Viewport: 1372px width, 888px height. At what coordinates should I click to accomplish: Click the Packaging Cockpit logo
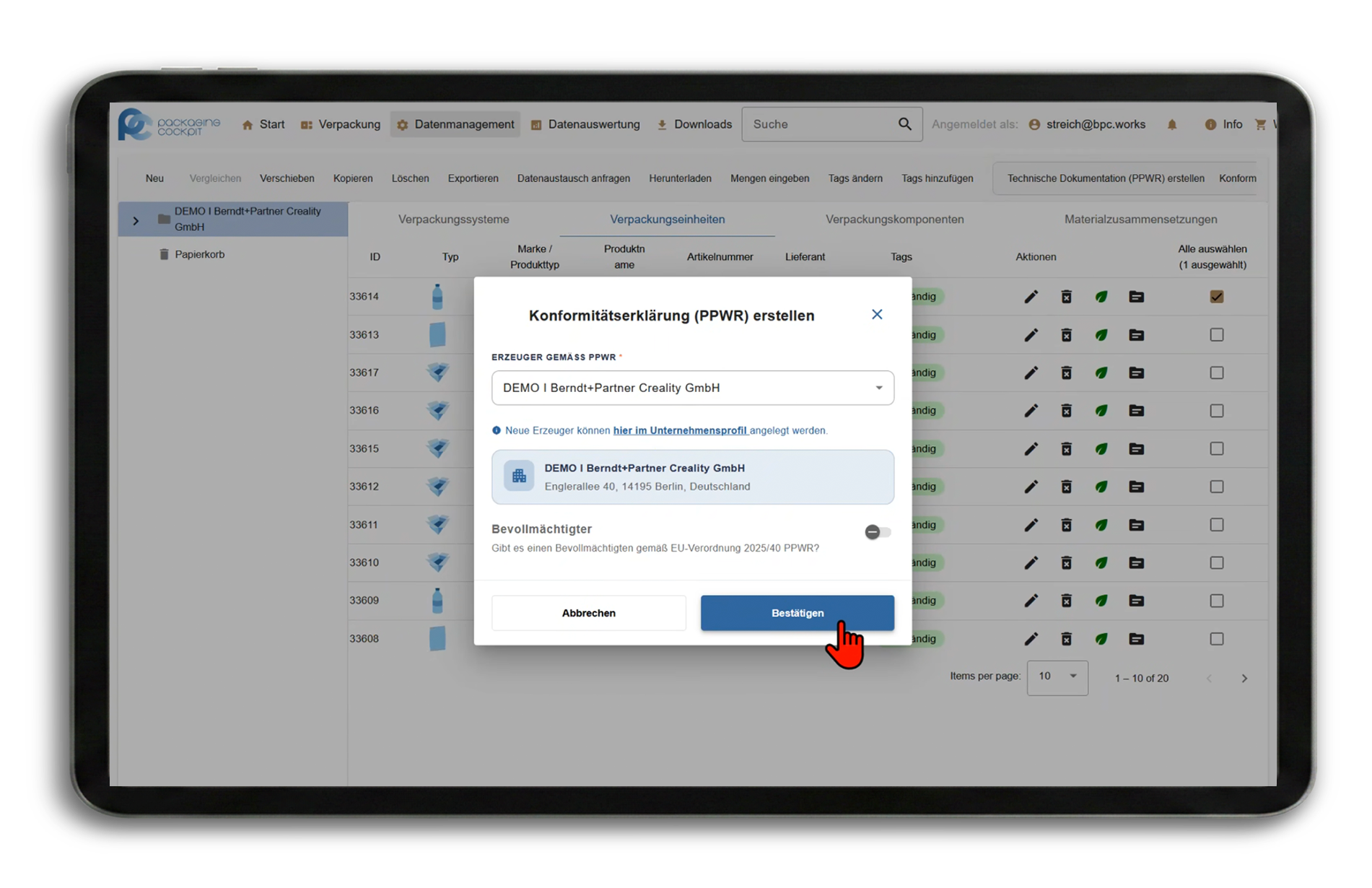[169, 125]
